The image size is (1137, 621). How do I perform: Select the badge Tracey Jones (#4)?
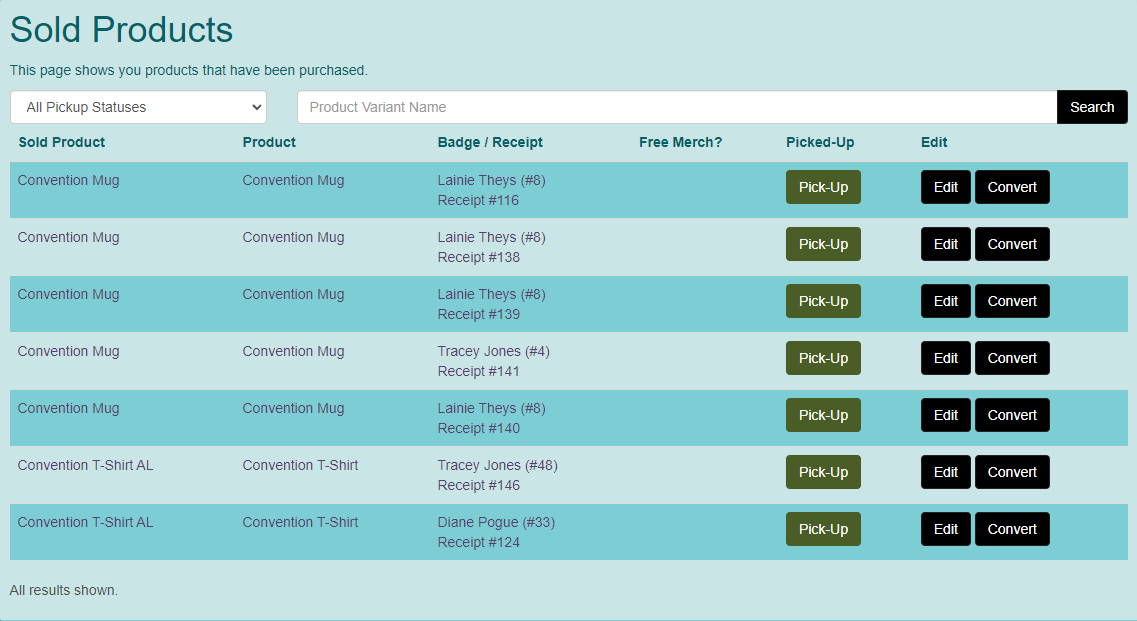point(493,351)
